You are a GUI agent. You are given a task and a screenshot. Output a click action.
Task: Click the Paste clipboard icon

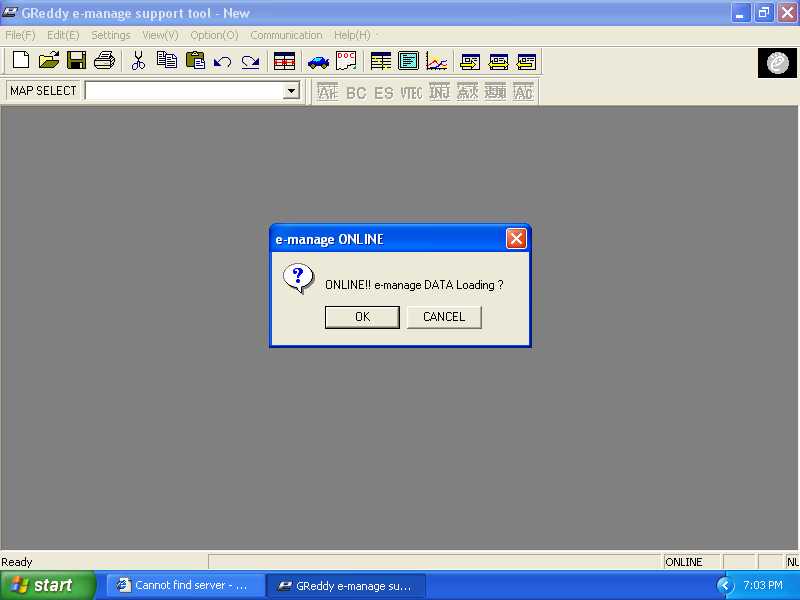pyautogui.click(x=195, y=61)
